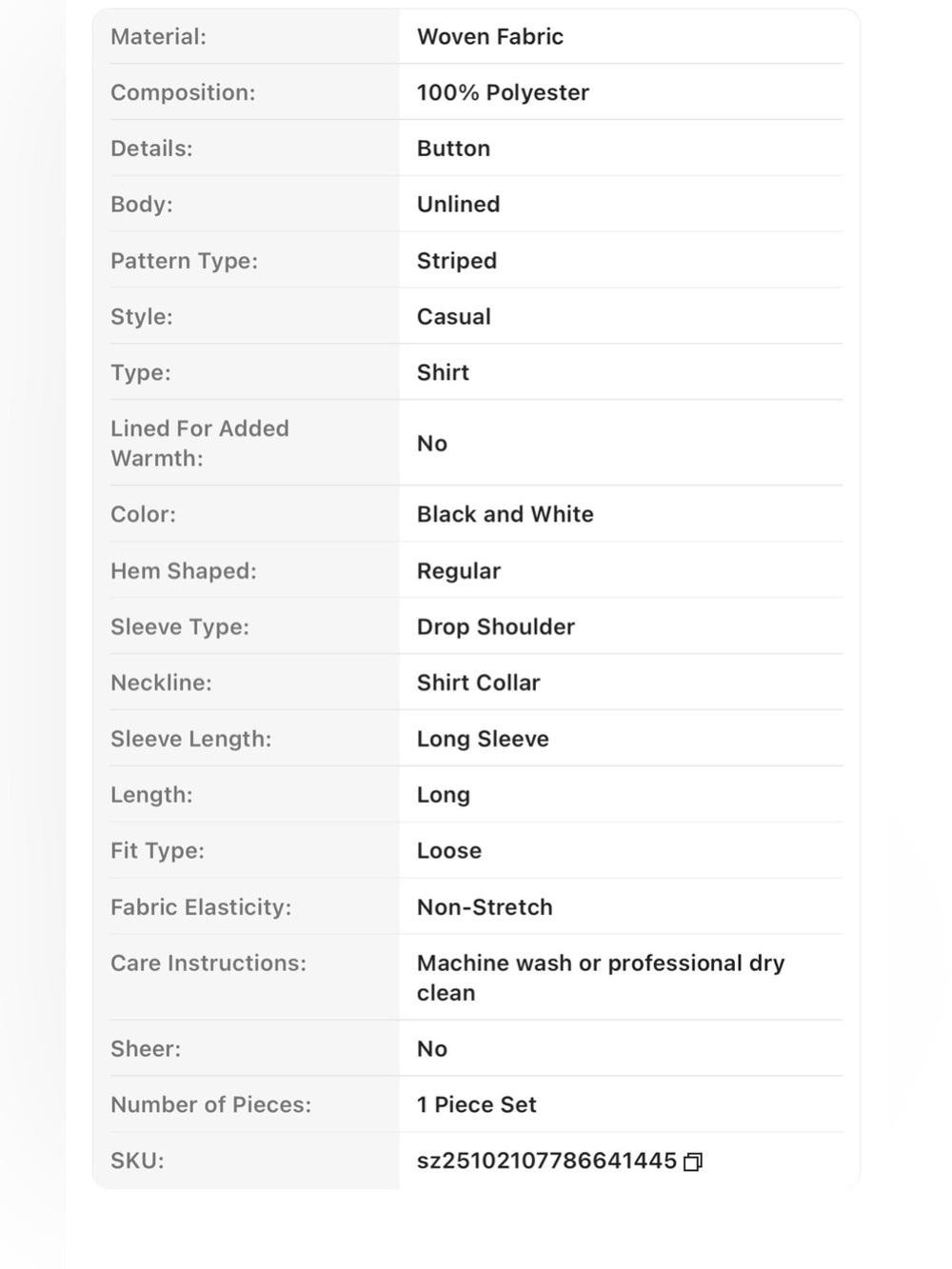Select the Button details value
This screenshot has height=1269, width=952.
(453, 149)
